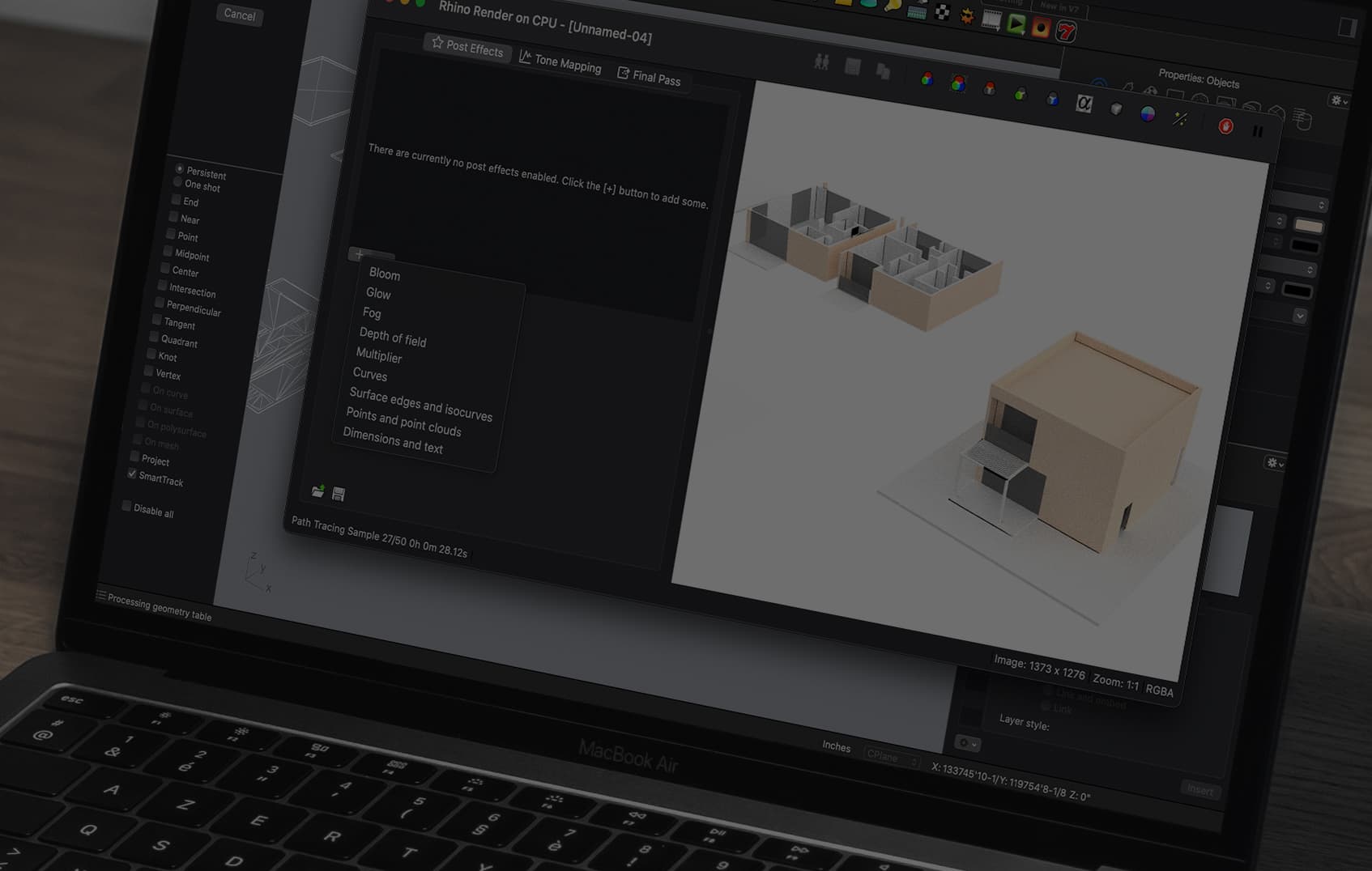This screenshot has width=1372, height=871.
Task: Select the One shot radio button
Action: click(177, 181)
